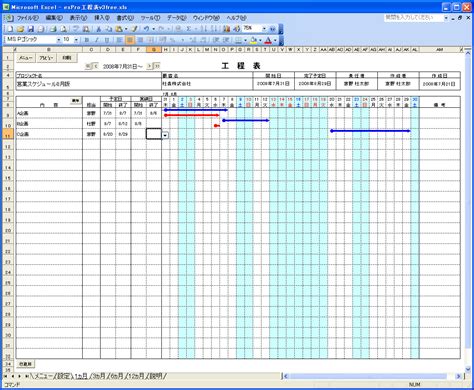
Task: Open the font name dropdown
Action: coord(59,40)
